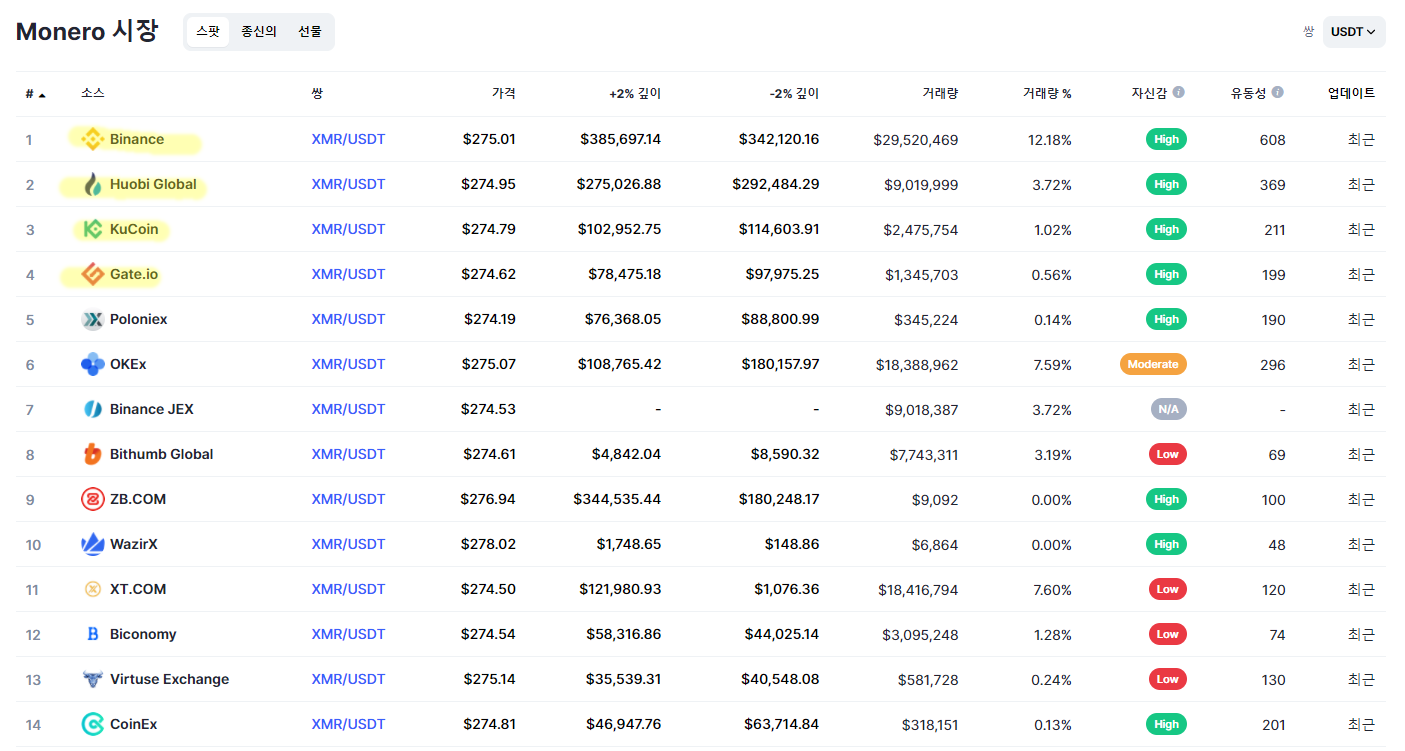
Task: Click the XT.COM gold logo icon
Action: [x=93, y=589]
